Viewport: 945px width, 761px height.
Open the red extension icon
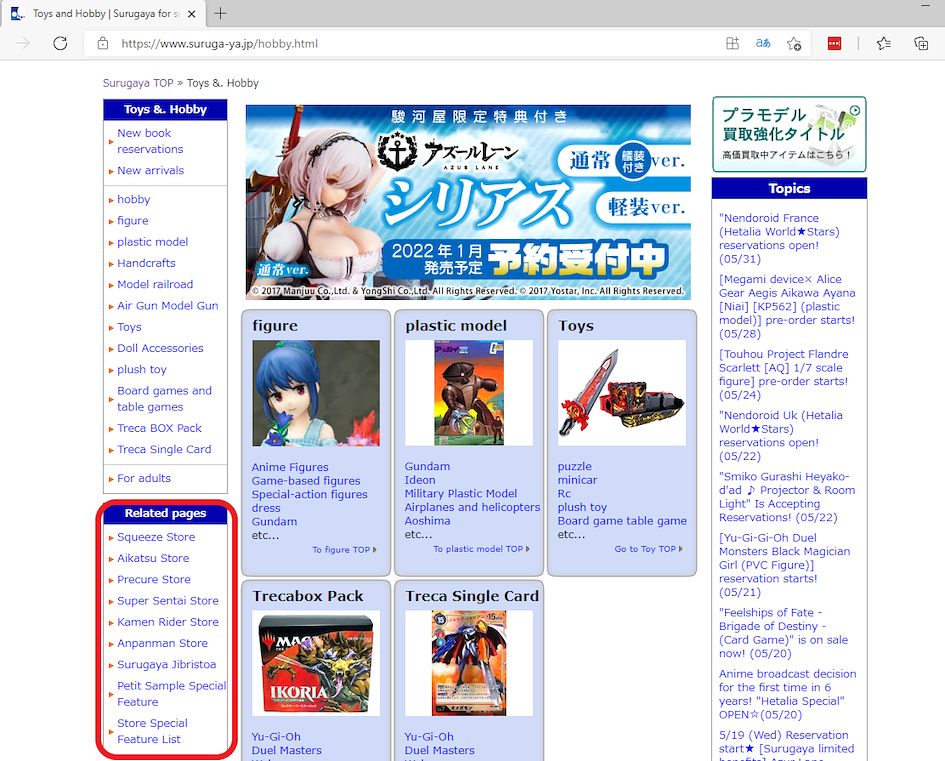[x=834, y=43]
